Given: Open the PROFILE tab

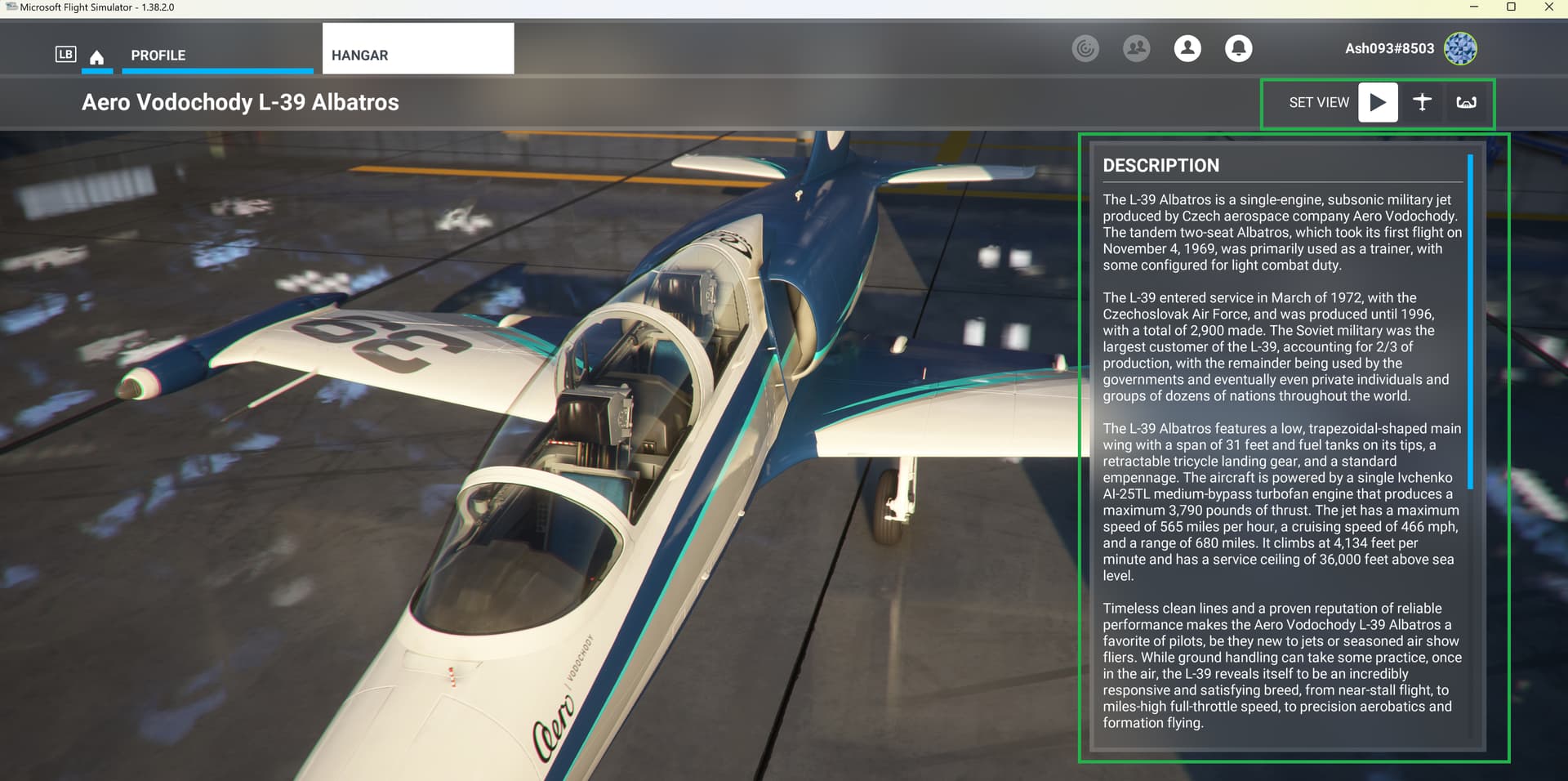Looking at the screenshot, I should (x=217, y=55).
